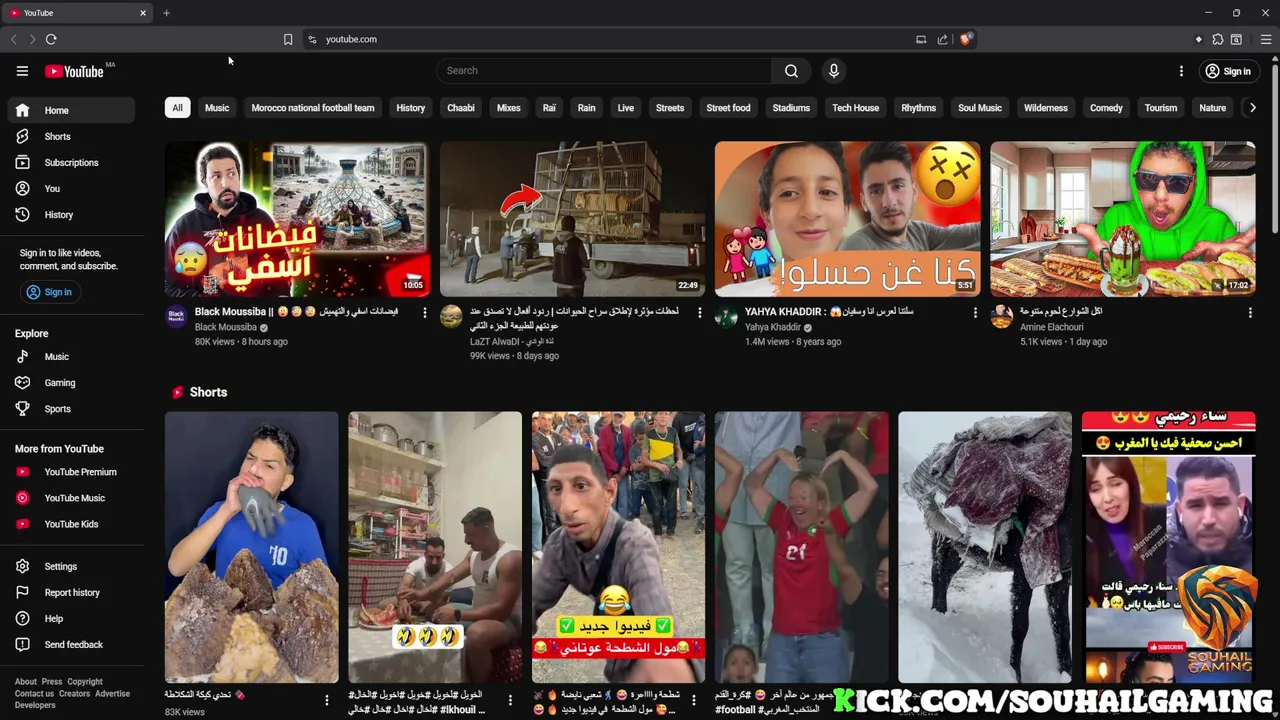Viewport: 1280px width, 720px height.
Task: Open the browser main menu
Action: coord(1266,39)
